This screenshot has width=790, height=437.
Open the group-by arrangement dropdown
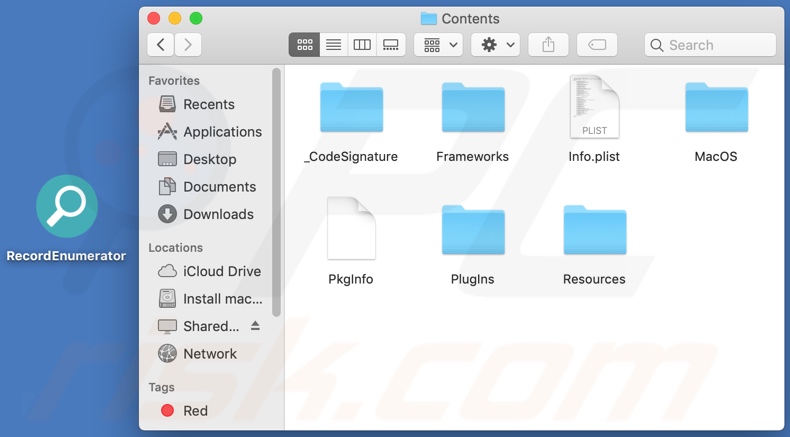(x=438, y=45)
